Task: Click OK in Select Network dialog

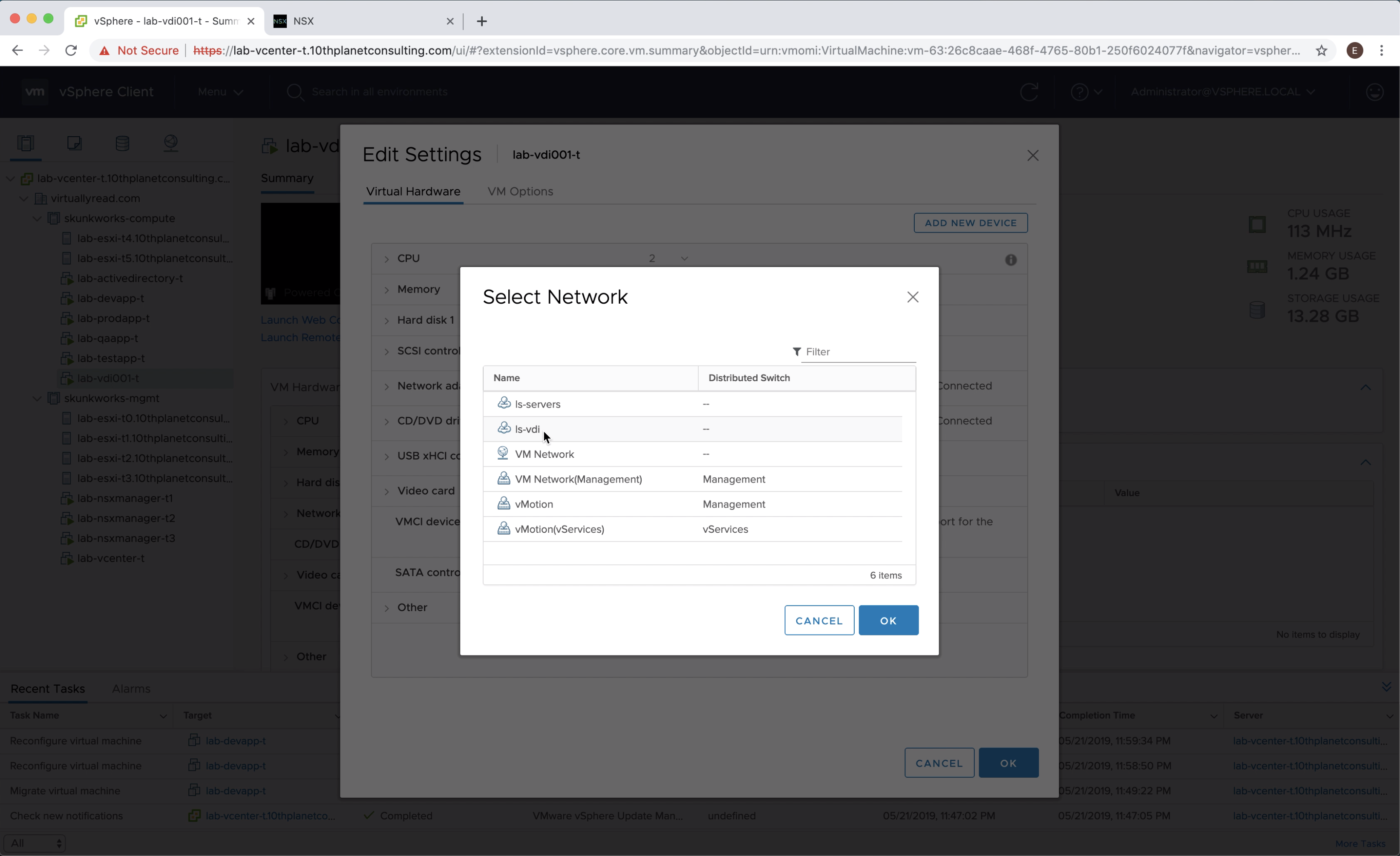Action: (x=887, y=620)
